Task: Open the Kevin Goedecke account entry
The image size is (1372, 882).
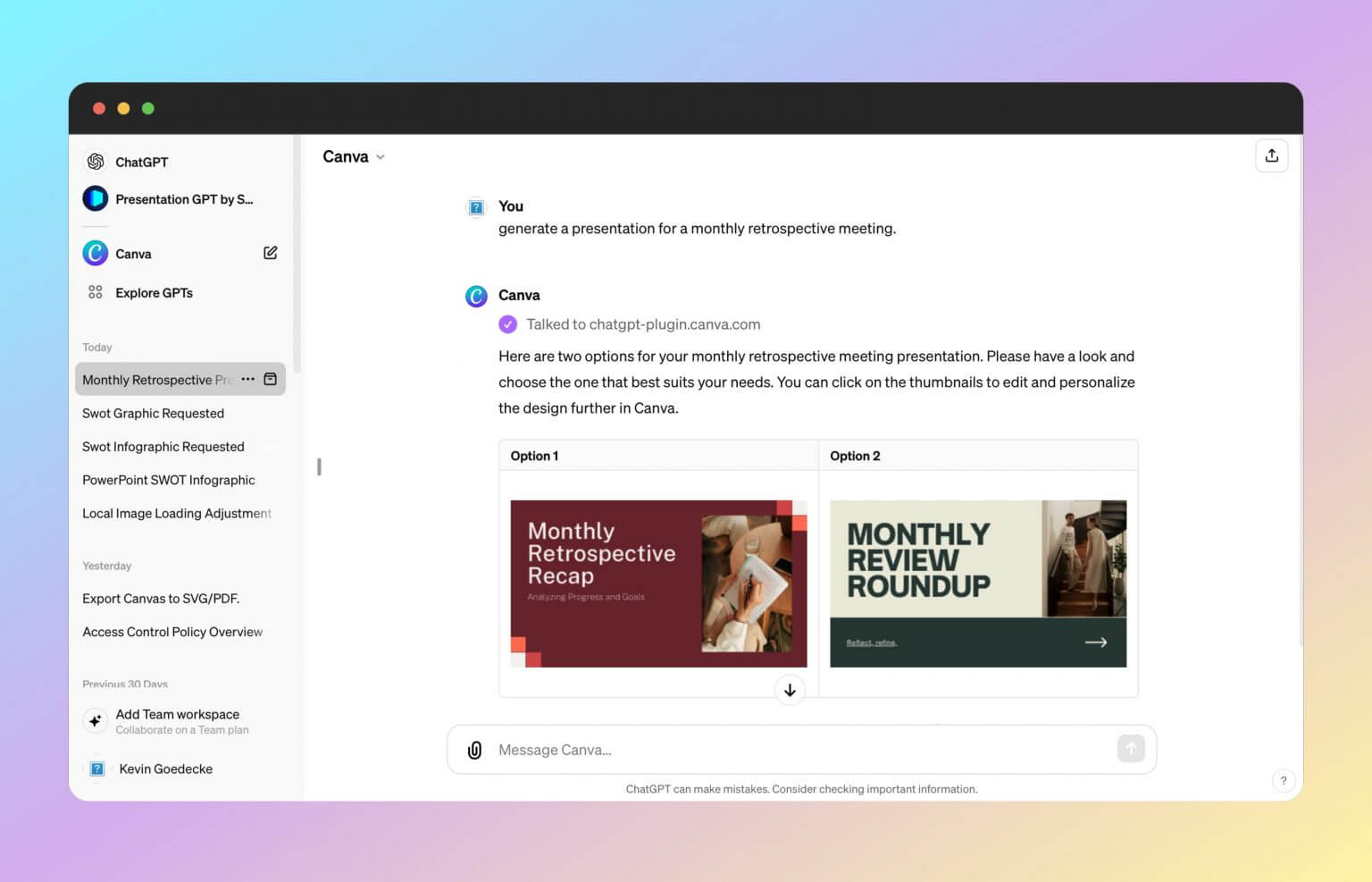Action: coord(164,769)
